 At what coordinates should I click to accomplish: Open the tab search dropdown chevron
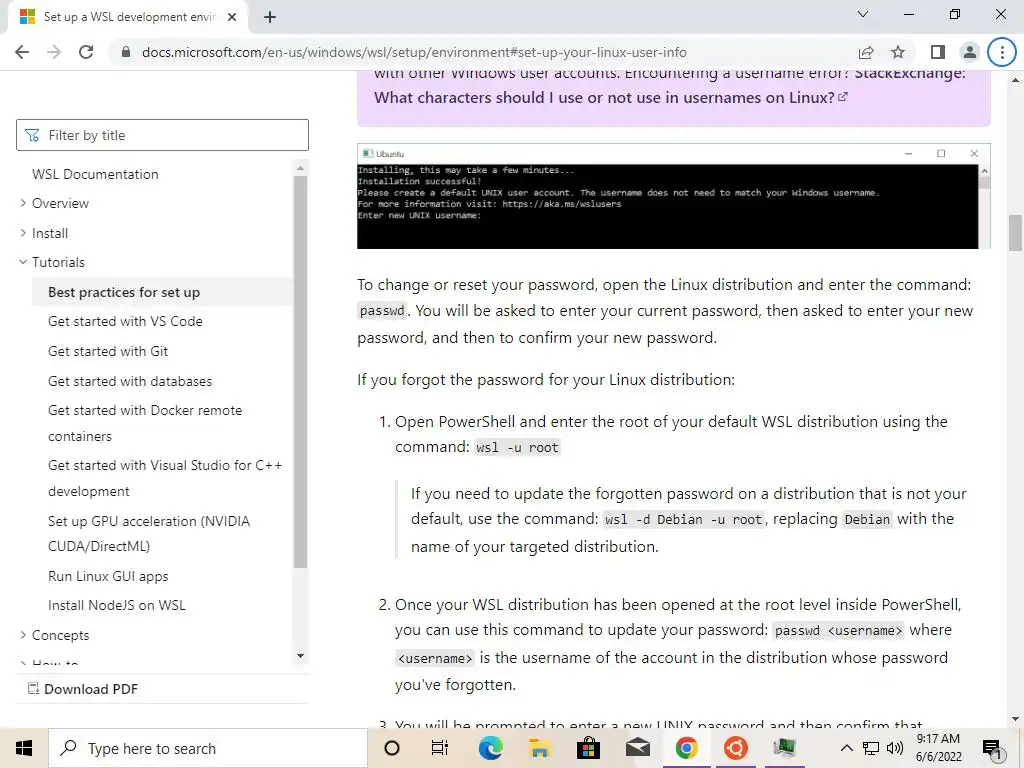(863, 14)
